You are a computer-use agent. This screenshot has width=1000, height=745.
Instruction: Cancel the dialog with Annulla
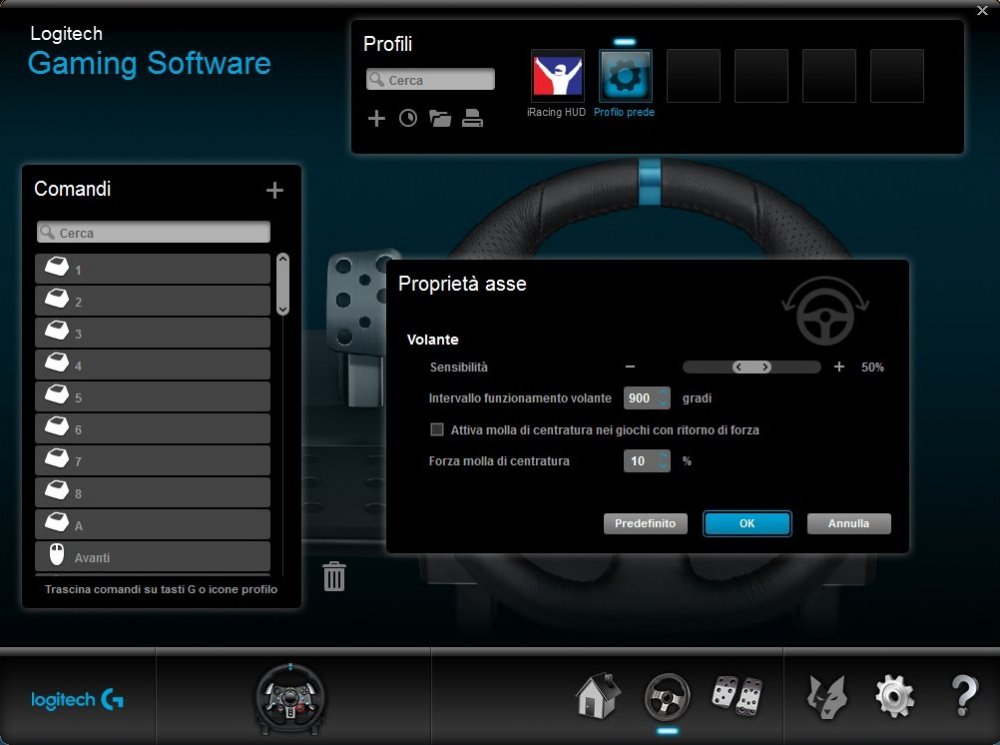[849, 523]
